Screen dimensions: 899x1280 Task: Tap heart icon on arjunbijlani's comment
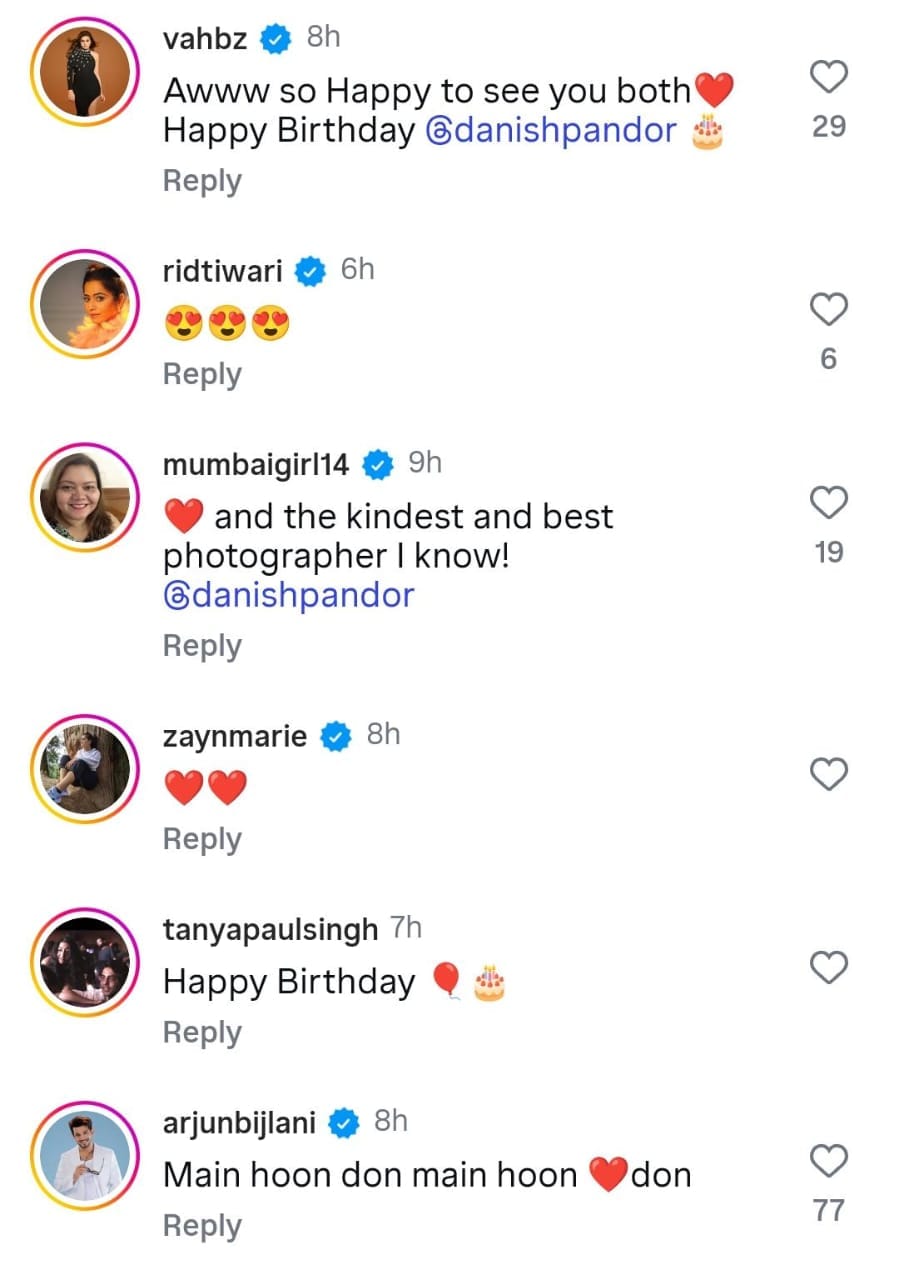click(828, 1162)
